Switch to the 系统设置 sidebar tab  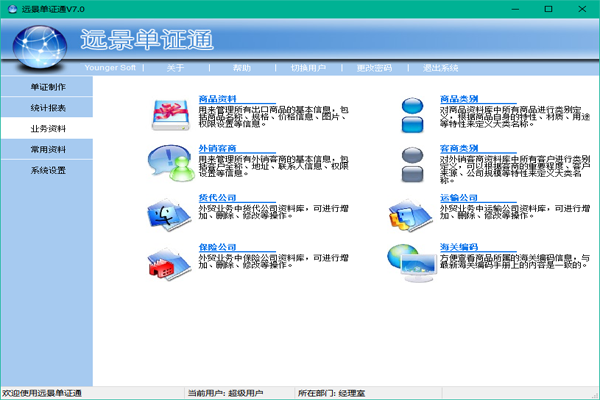pos(47,170)
